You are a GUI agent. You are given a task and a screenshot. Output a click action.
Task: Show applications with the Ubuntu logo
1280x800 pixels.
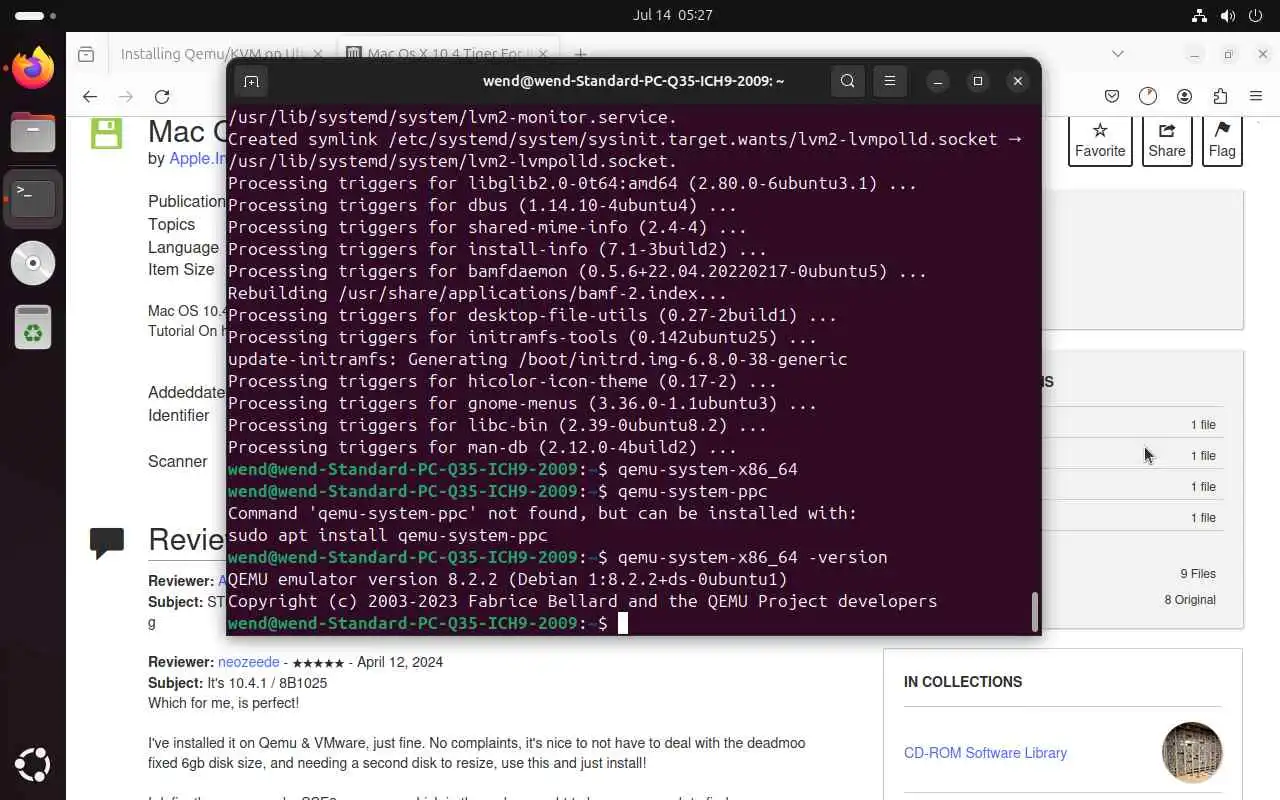coord(33,766)
